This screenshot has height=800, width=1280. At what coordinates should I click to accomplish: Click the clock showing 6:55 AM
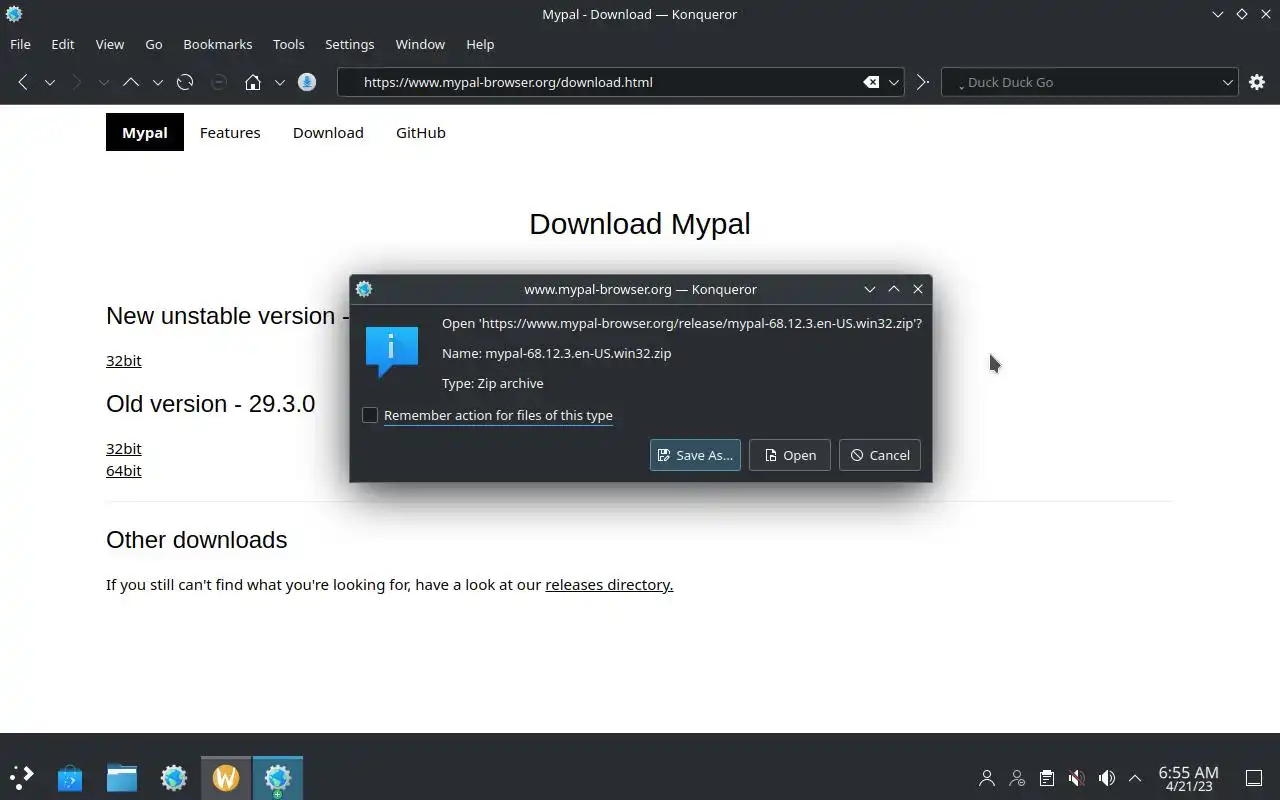(1188, 778)
